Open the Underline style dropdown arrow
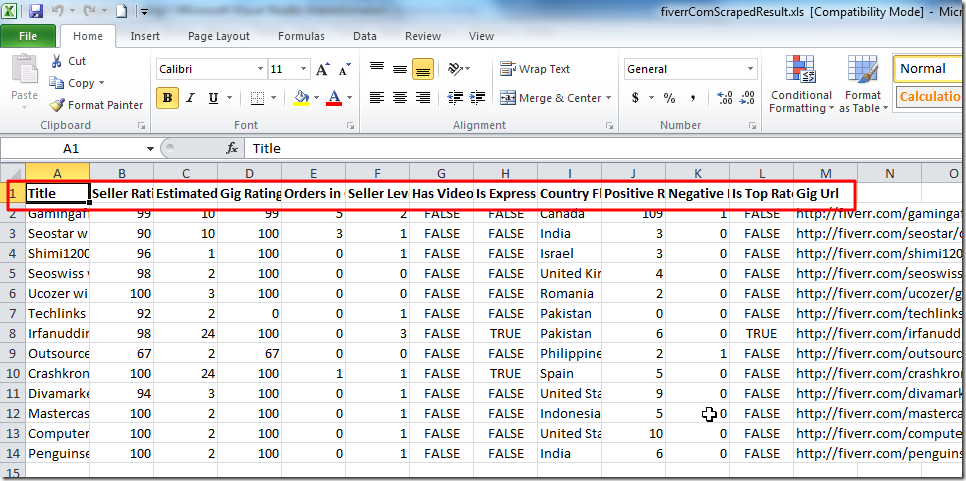Viewport: 966px width, 481px height. (229, 98)
